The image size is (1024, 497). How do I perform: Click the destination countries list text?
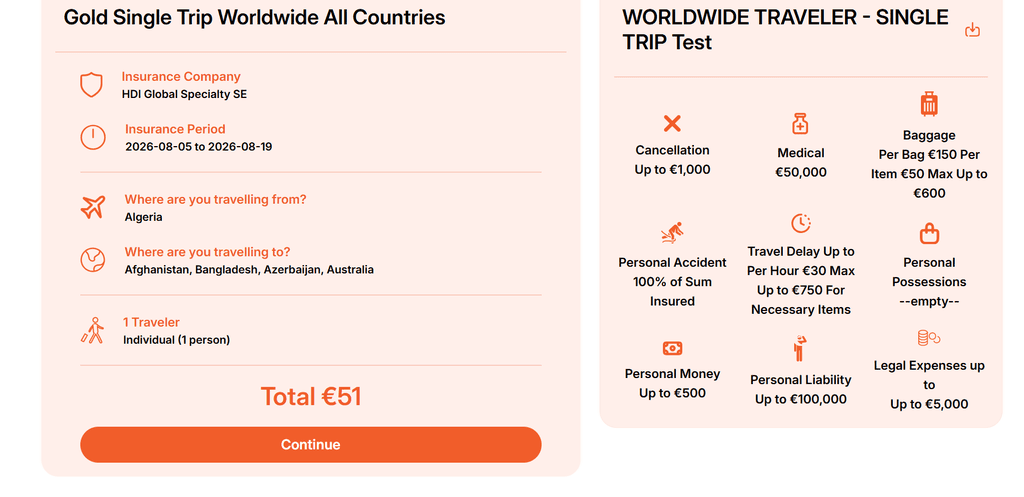pos(249,270)
